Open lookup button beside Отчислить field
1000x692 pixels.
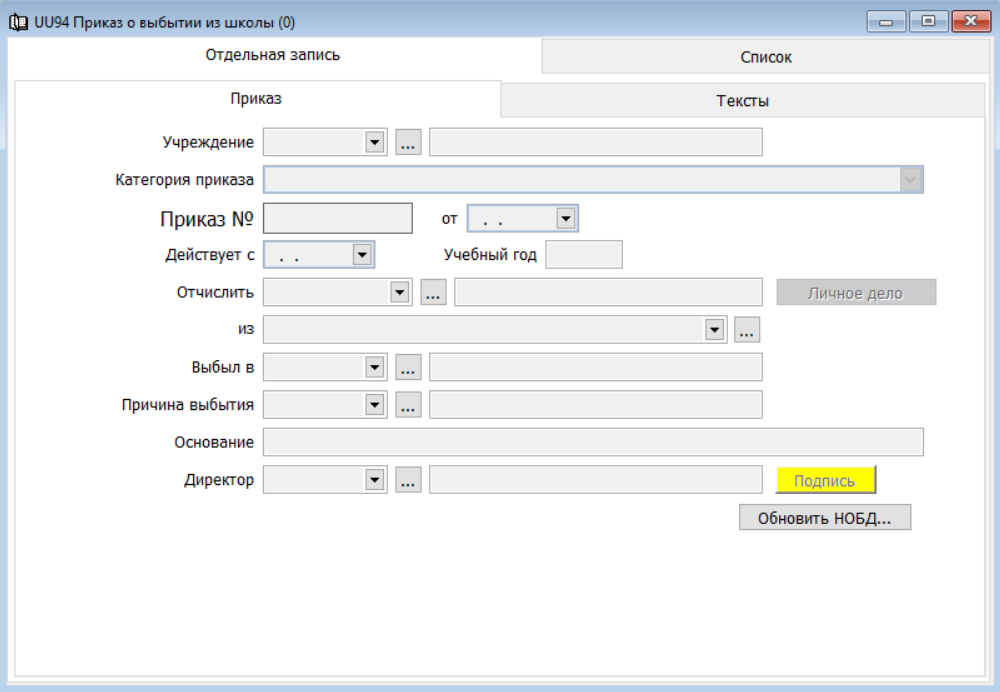pyautogui.click(x=433, y=293)
